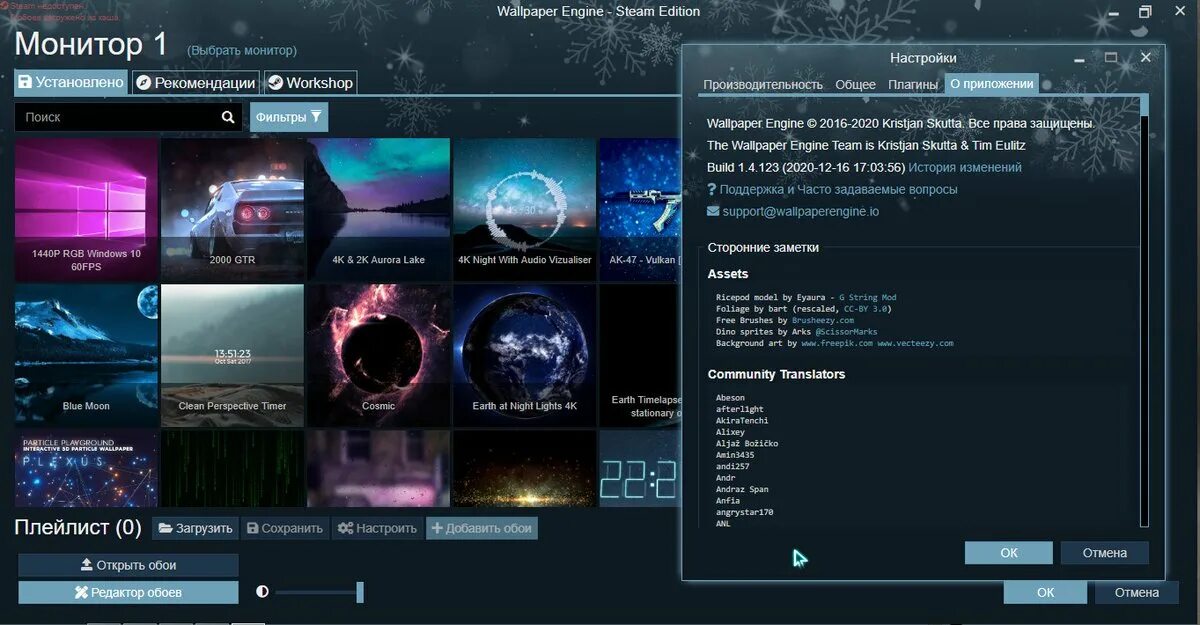1200x625 pixels.
Task: Open the Плагины settings tab
Action: [913, 84]
